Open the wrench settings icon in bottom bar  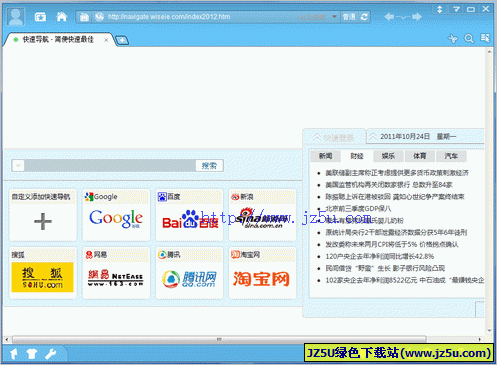tap(51, 354)
